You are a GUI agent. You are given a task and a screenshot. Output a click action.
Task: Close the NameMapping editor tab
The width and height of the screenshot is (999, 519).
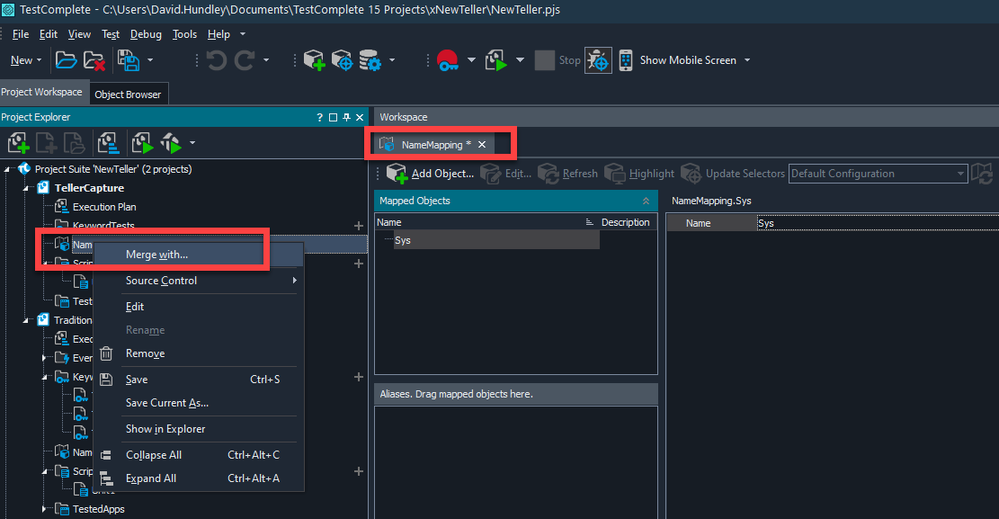coord(481,145)
